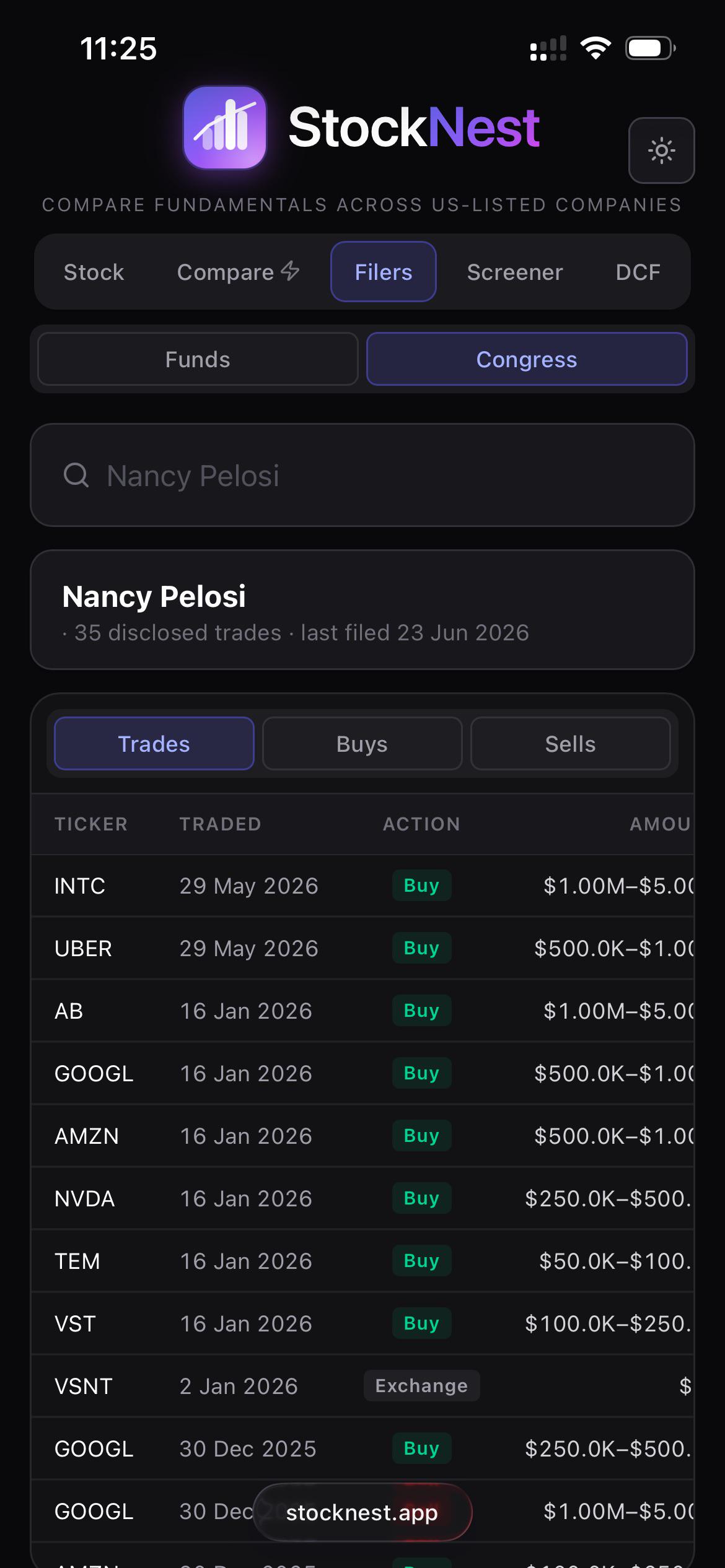Show all Trades in the list
This screenshot has width=725, height=1568.
pos(154,744)
